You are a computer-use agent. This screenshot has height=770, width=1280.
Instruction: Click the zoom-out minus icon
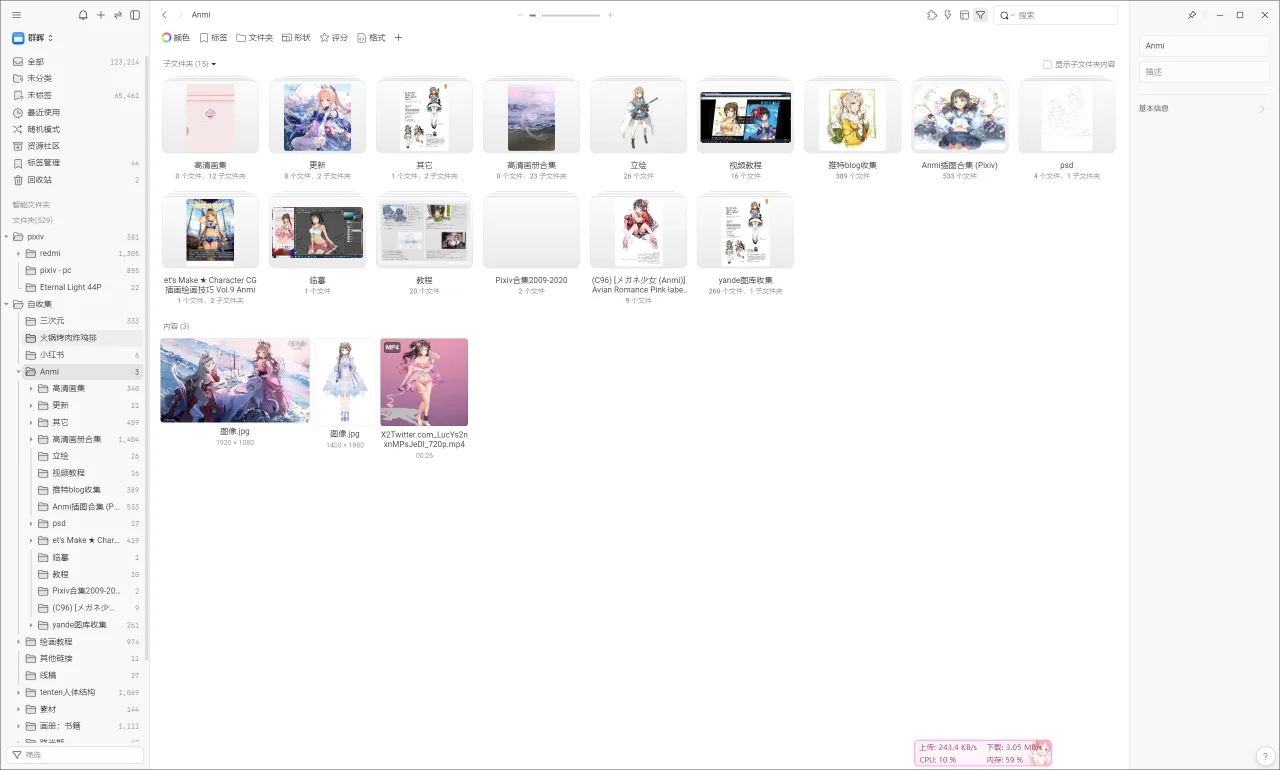coord(521,15)
